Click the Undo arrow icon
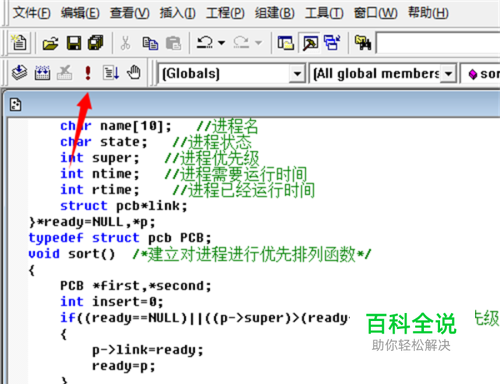 [x=205, y=43]
